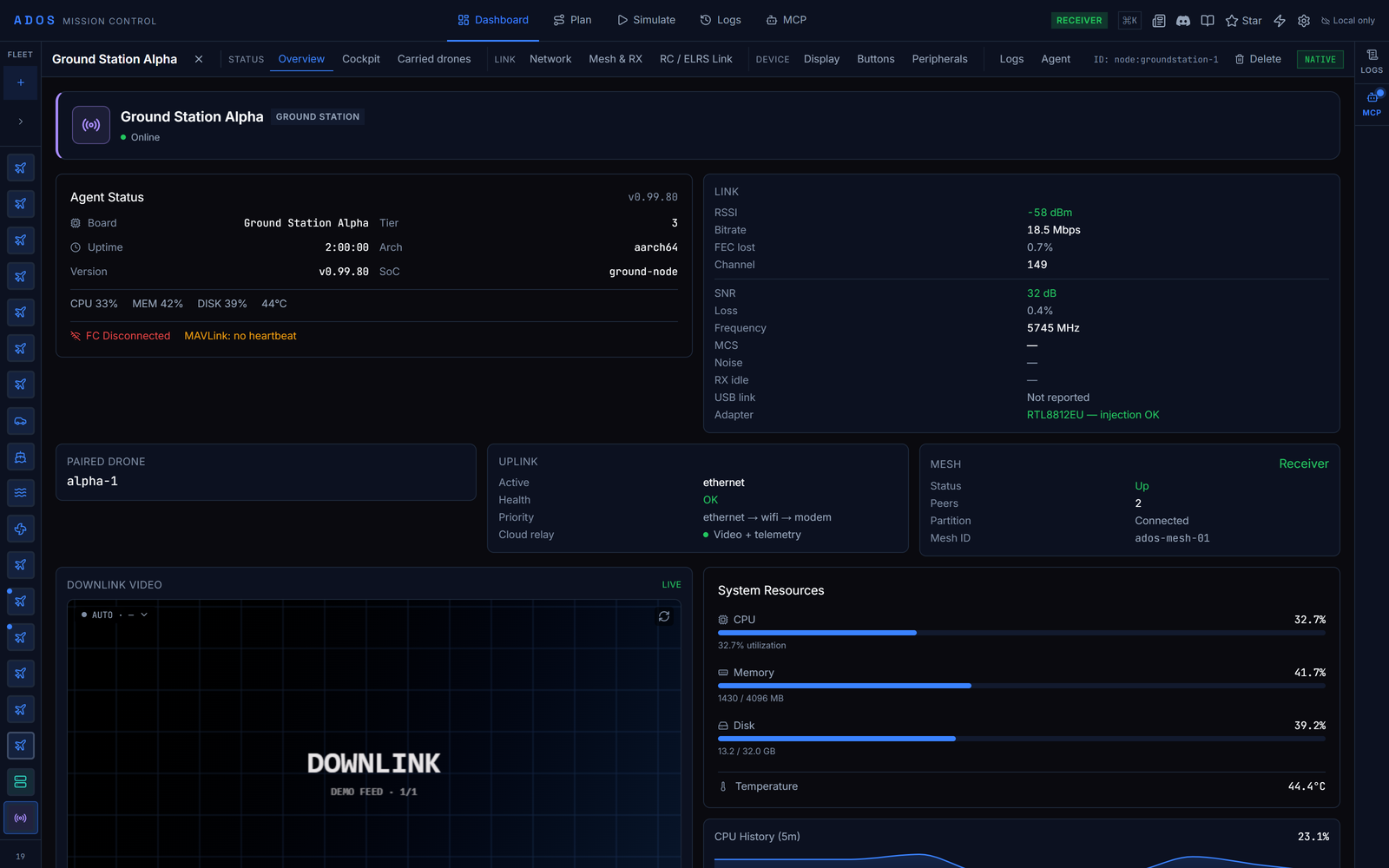
Task: Go to the Network tab
Action: coord(550,59)
